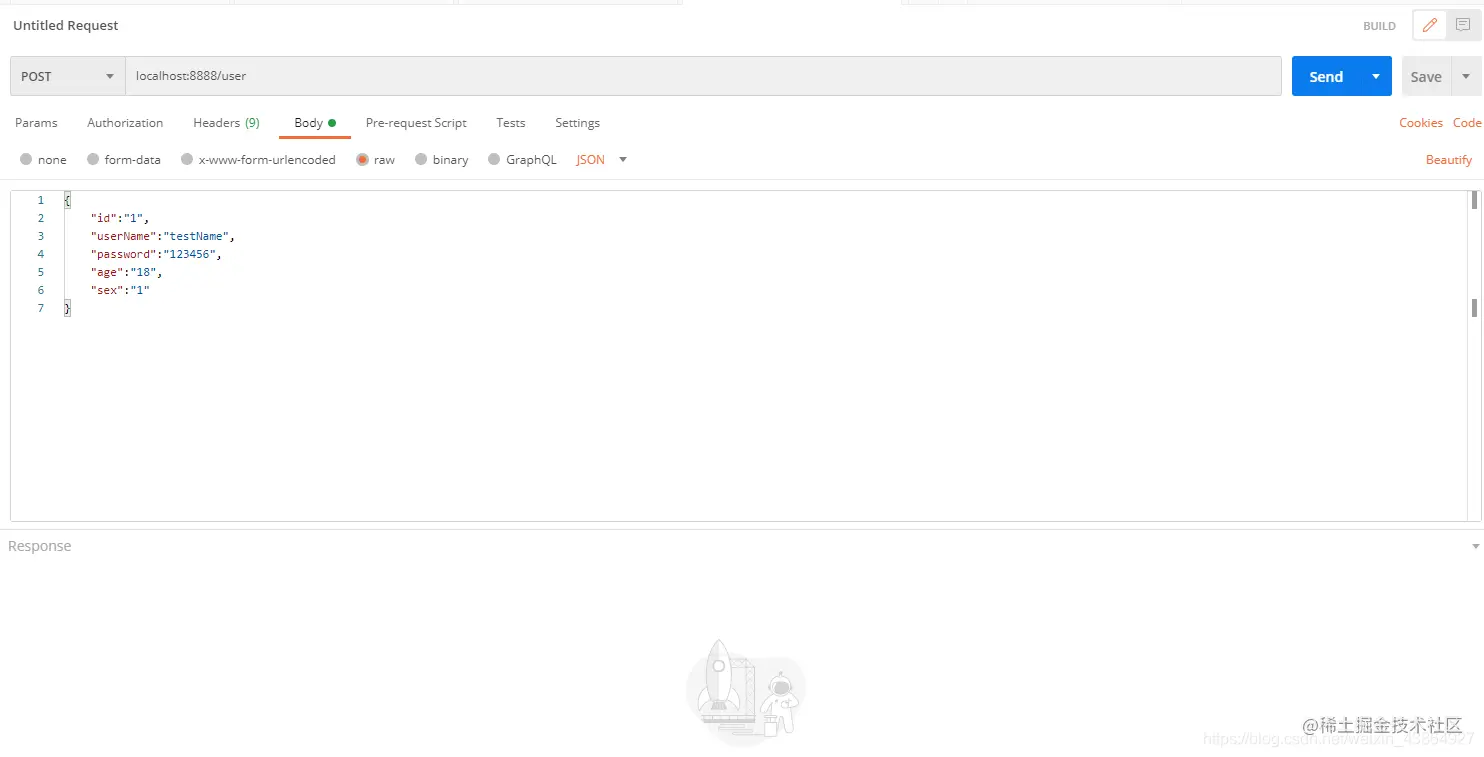
Task: Select the form-data radio option
Action: pyautogui.click(x=93, y=160)
